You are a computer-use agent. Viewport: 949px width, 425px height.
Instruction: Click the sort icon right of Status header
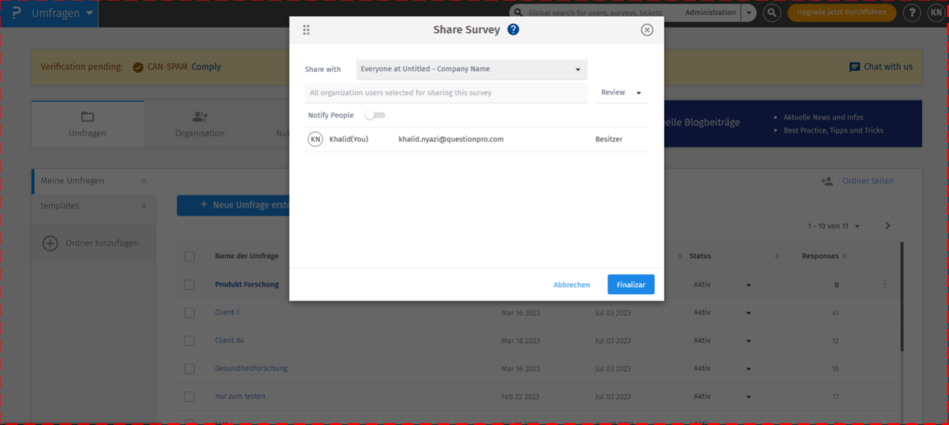[x=777, y=256]
